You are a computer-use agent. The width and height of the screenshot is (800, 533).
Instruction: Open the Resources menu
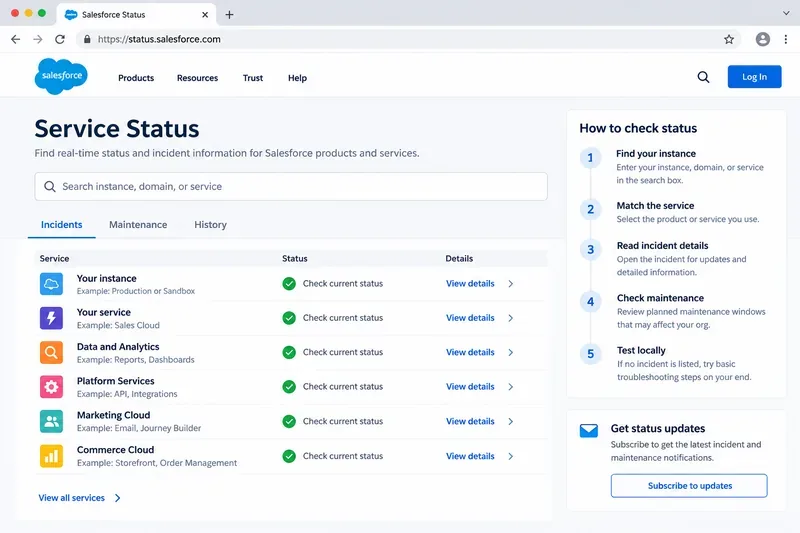tap(197, 78)
